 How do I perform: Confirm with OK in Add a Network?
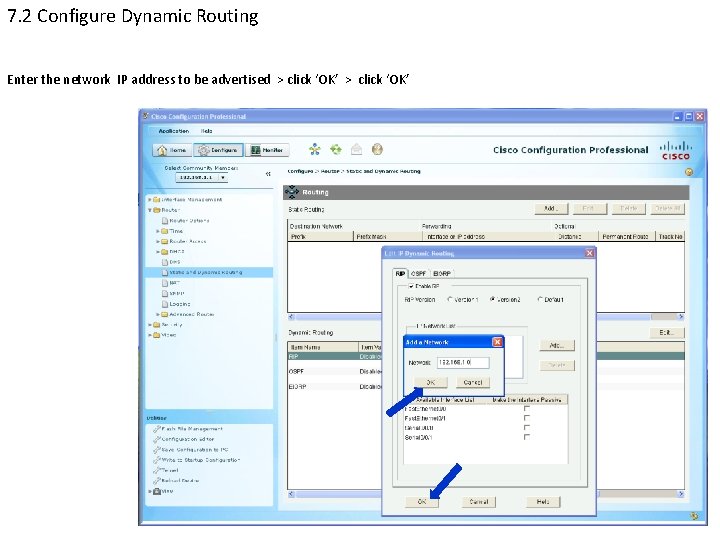(x=431, y=382)
